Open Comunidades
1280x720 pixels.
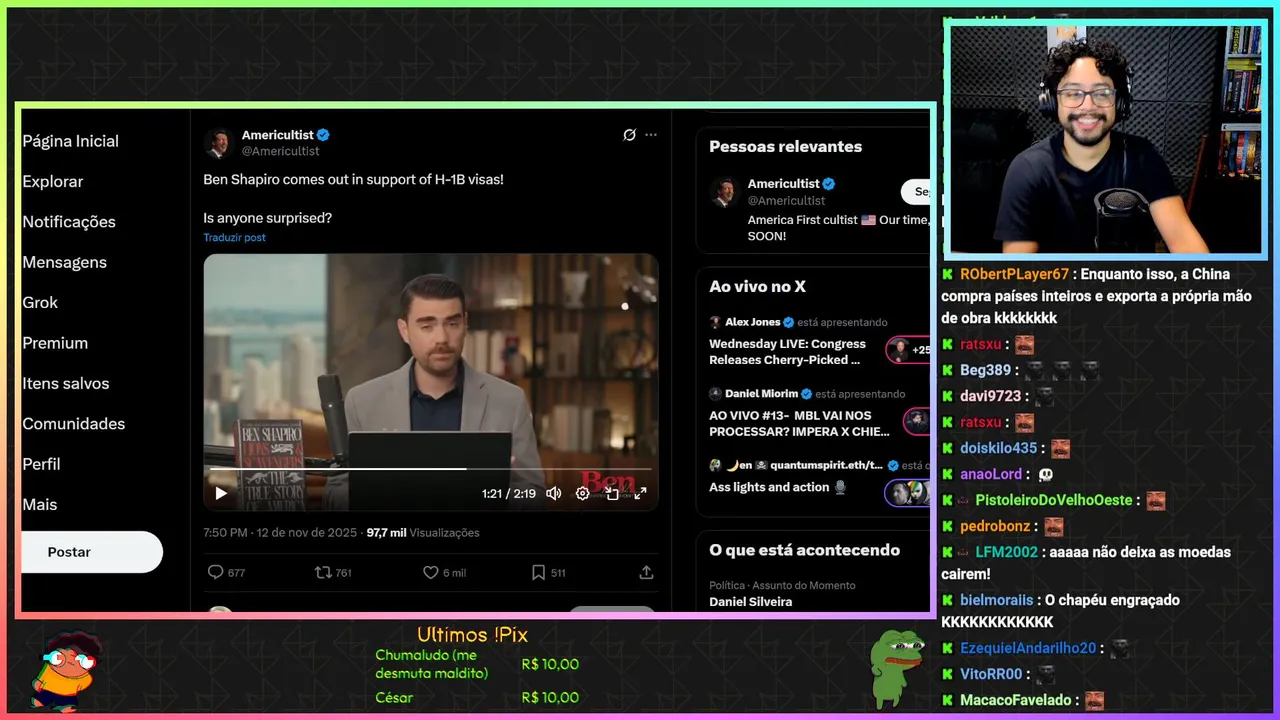[x=74, y=424]
